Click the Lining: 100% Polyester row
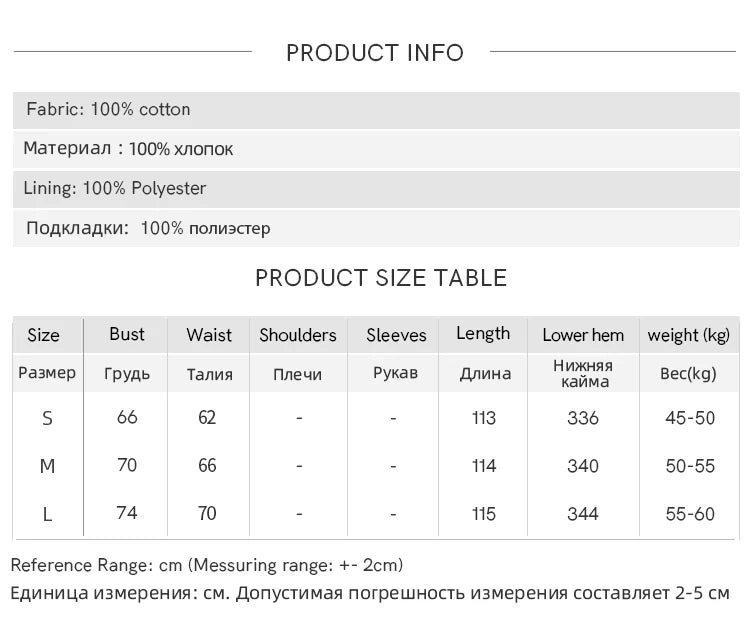750x630 pixels. [x=376, y=188]
